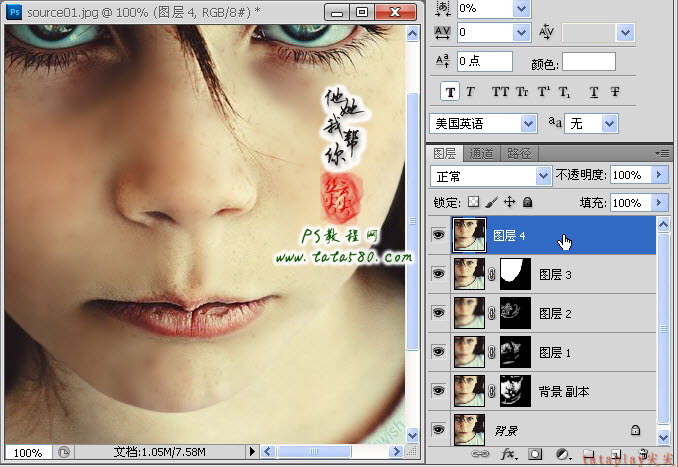Click the text 颜色 color swatch

point(588,62)
